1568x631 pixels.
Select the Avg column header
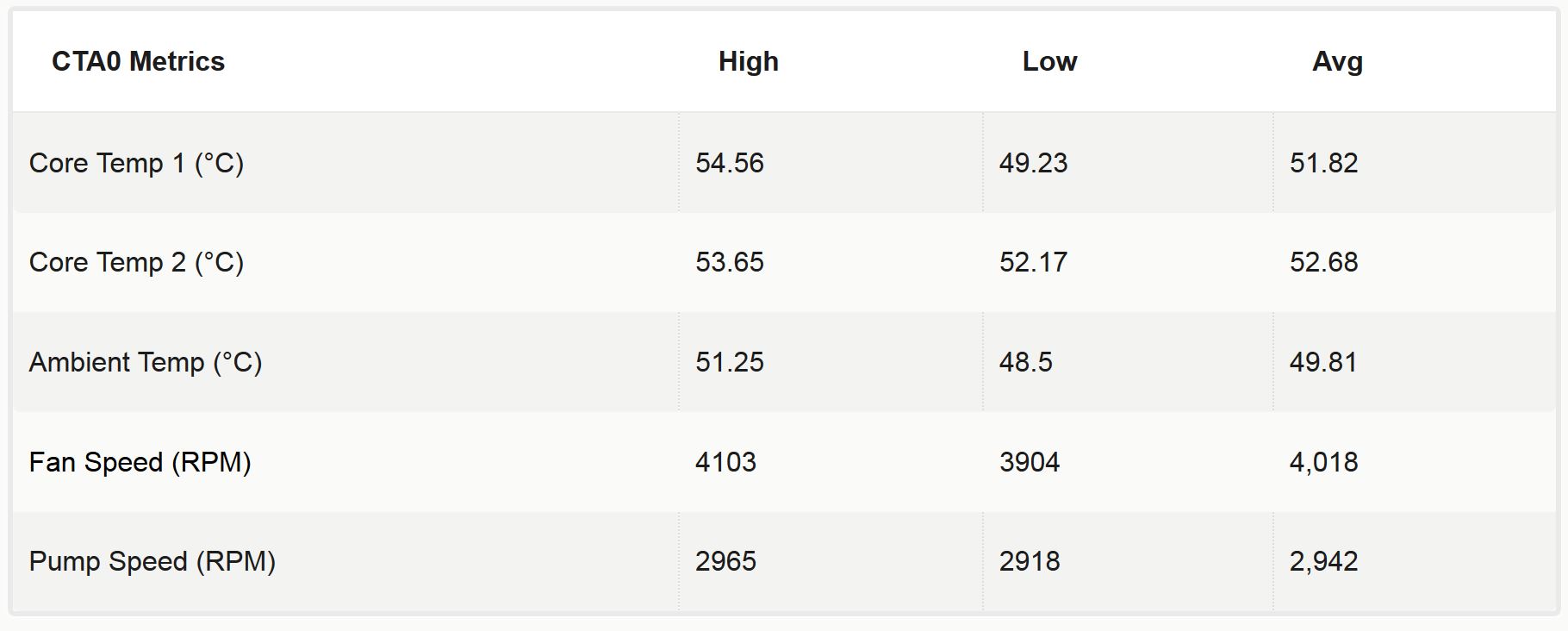point(1337,62)
